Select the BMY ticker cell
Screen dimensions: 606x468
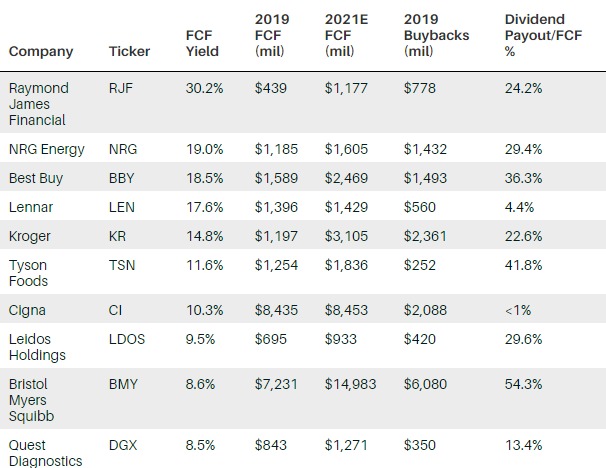pyautogui.click(x=123, y=384)
